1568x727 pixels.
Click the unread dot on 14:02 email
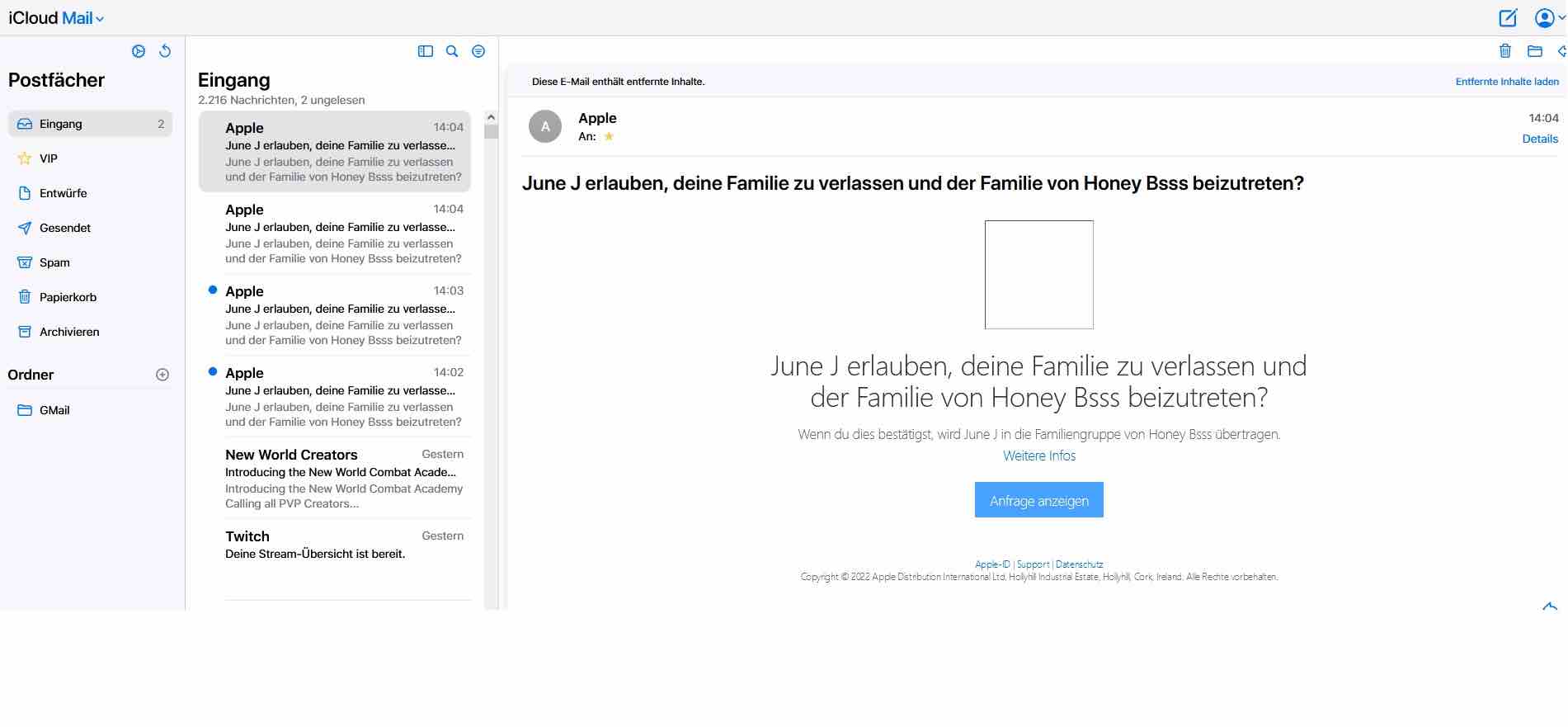click(213, 371)
